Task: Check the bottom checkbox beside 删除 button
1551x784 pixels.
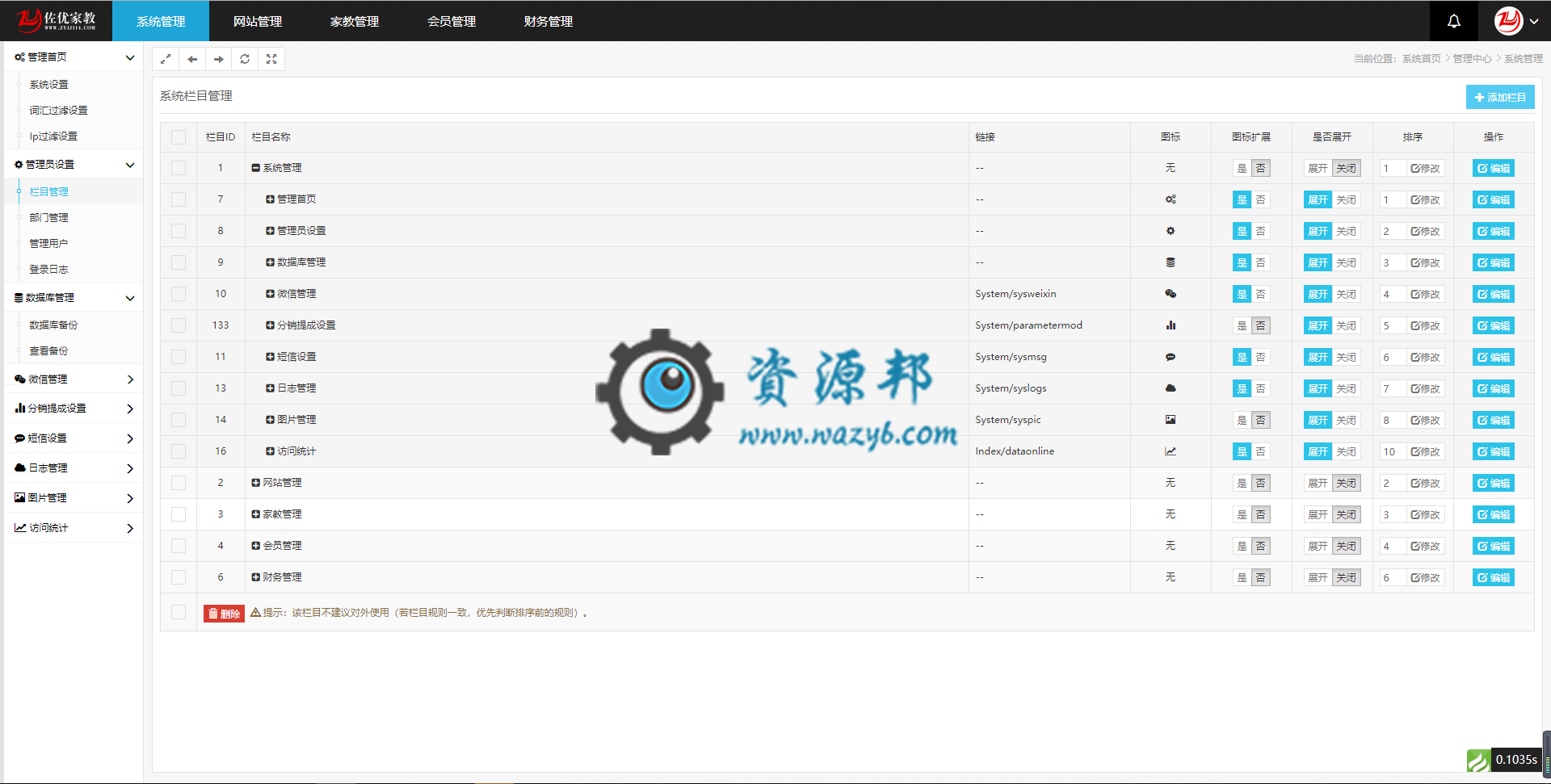Action: pyautogui.click(x=179, y=612)
